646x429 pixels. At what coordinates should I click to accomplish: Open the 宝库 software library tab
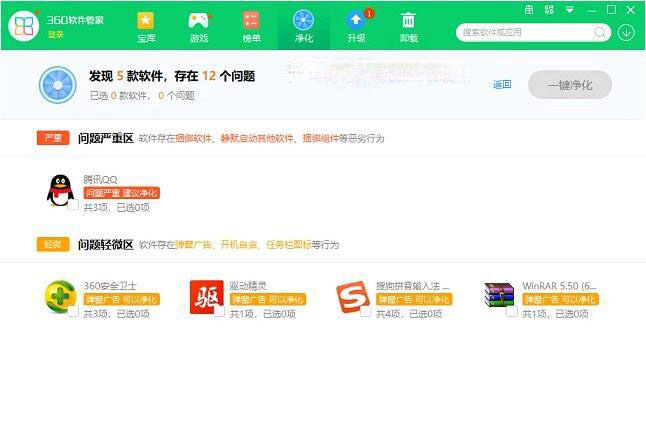pyautogui.click(x=146, y=26)
